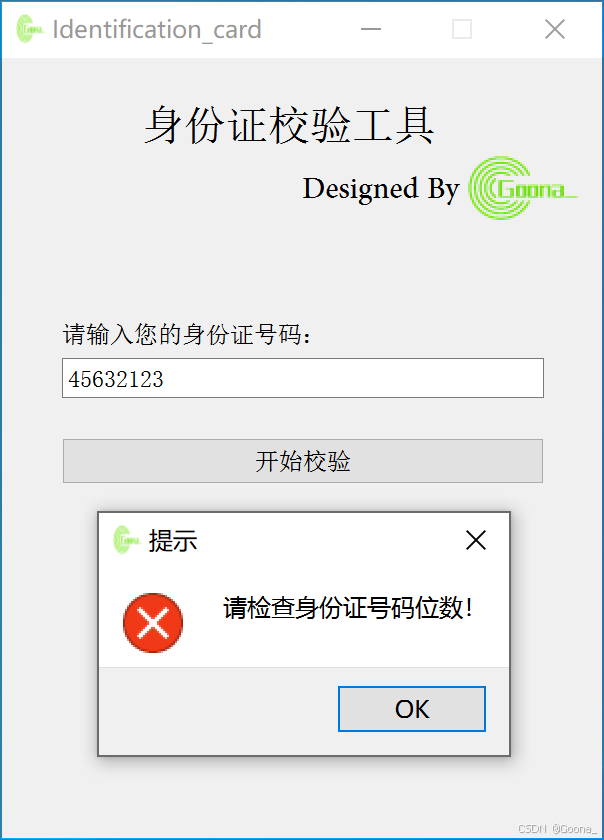Screen dimensions: 604x840
Task: Click the 身份证校验工具 heading
Action: 289,125
